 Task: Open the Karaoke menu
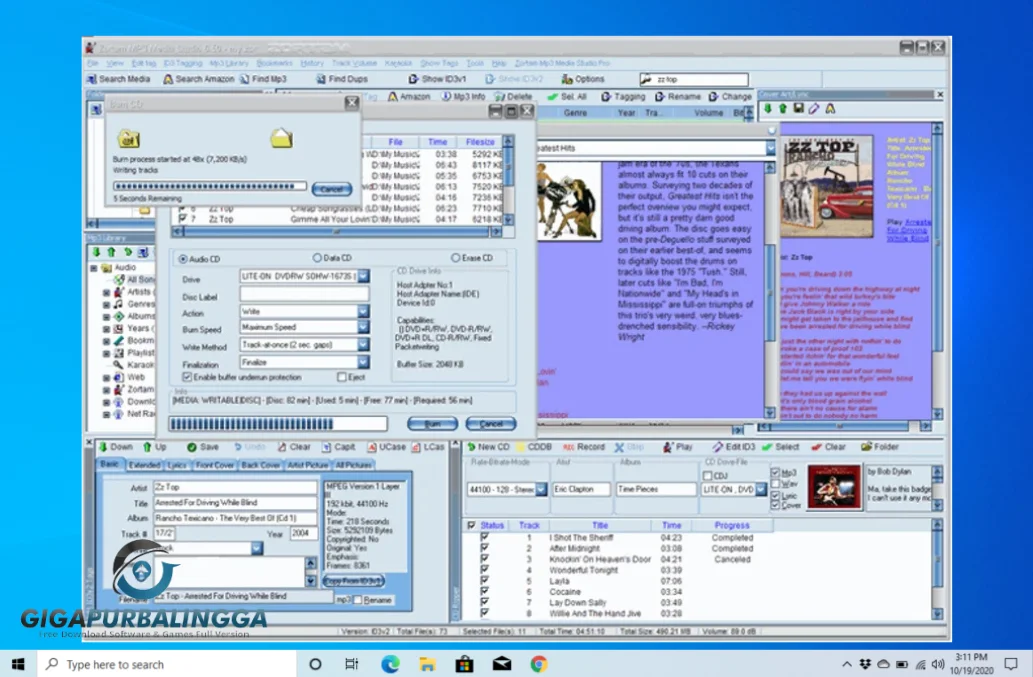pos(398,63)
